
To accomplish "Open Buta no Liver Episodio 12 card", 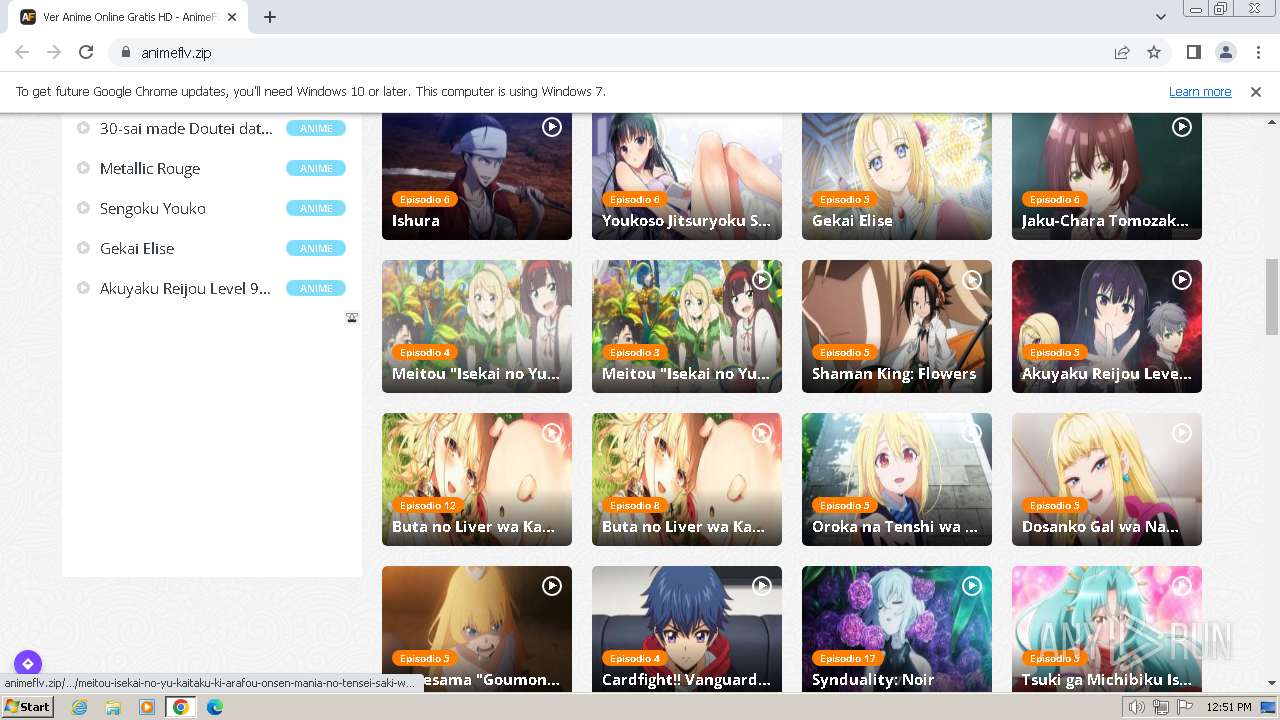I will (477, 479).
